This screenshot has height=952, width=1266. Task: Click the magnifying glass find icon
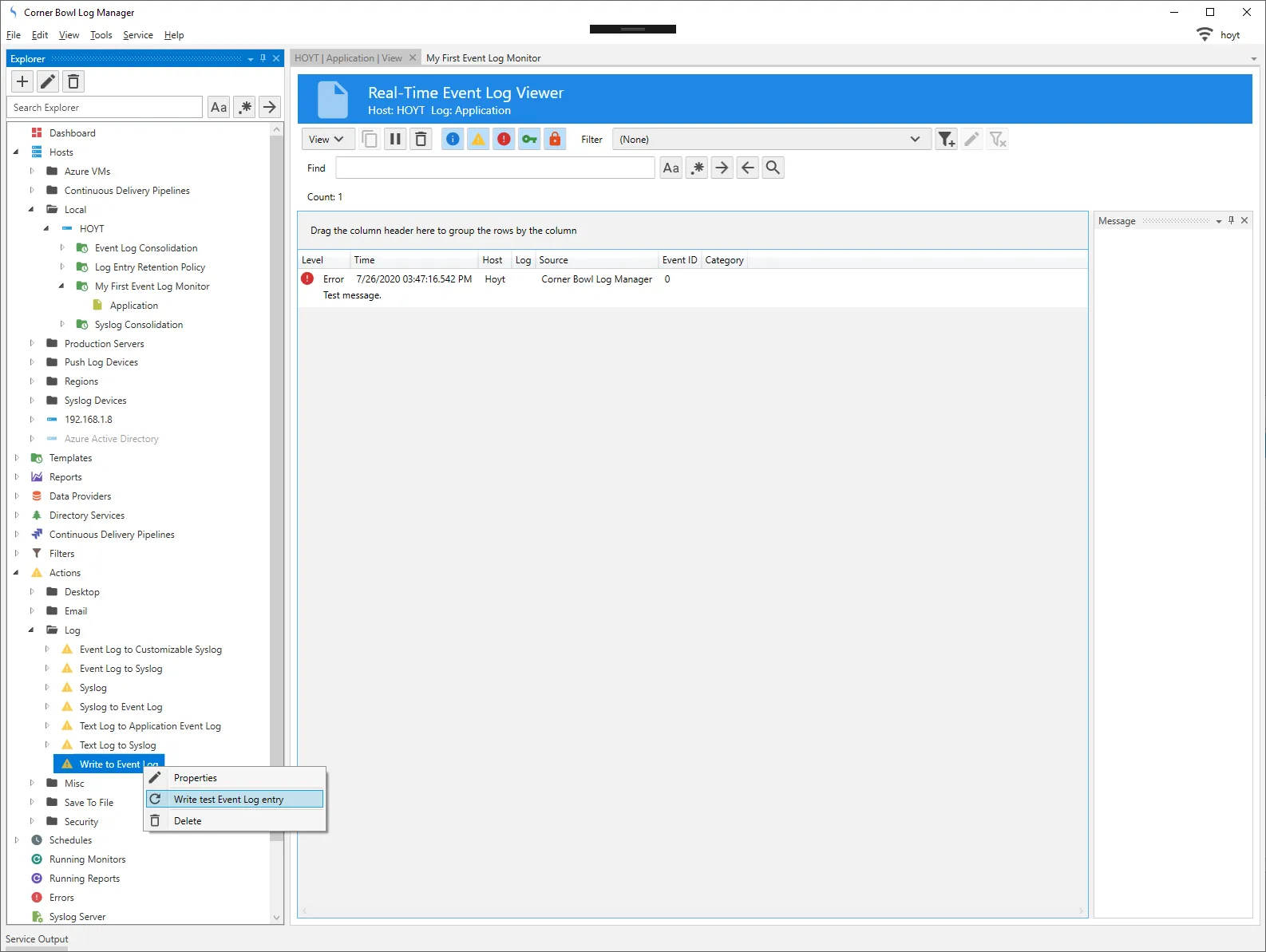click(x=773, y=168)
